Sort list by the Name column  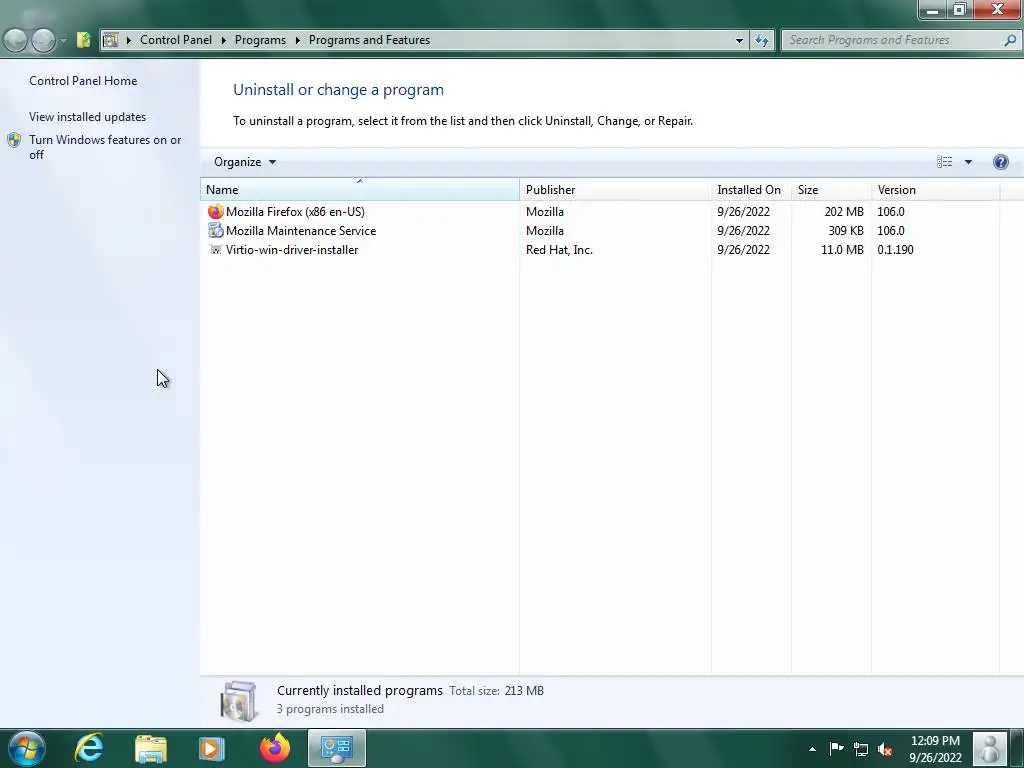click(x=359, y=189)
